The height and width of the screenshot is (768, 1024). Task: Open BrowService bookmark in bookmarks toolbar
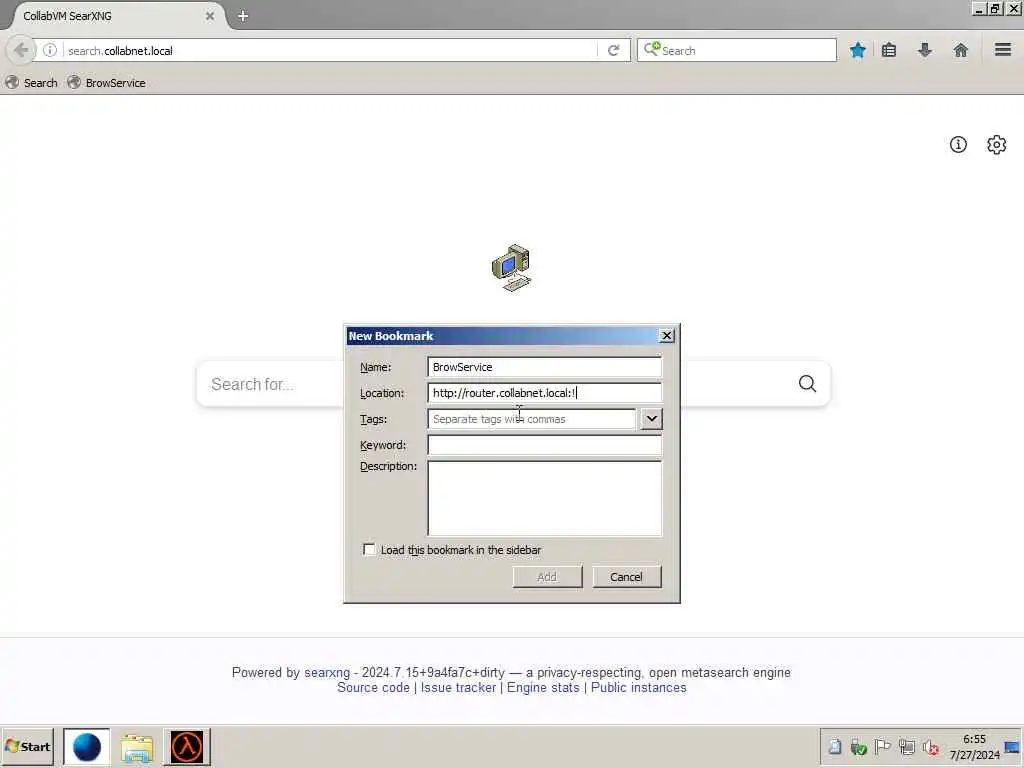pos(106,83)
